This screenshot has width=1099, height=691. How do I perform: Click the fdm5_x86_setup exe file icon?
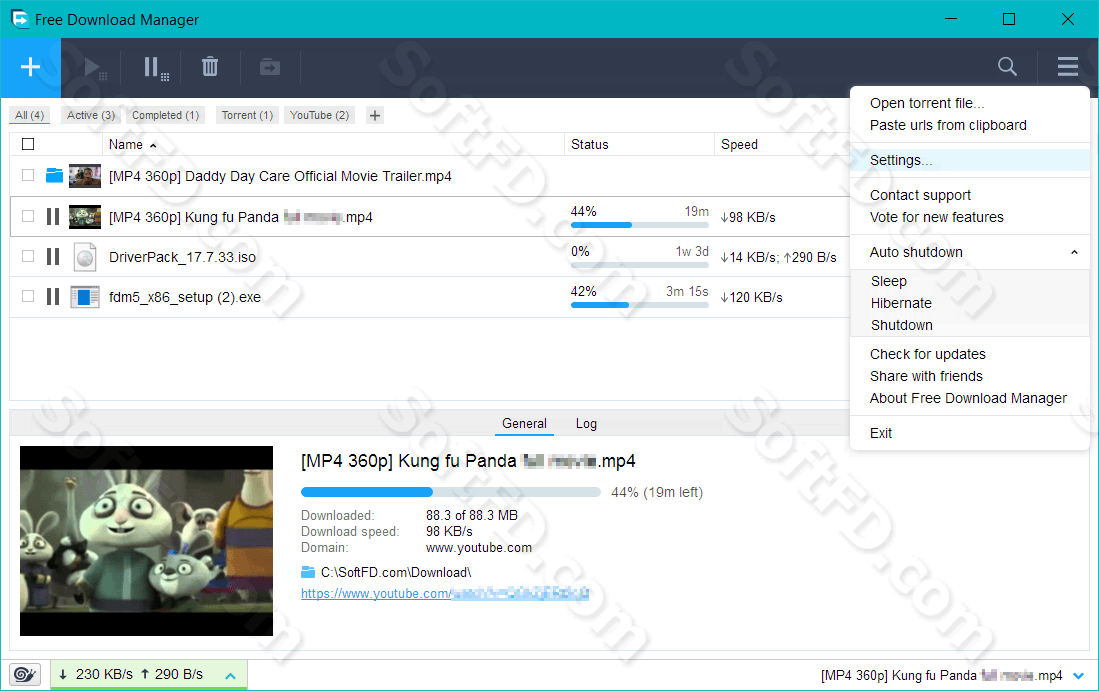85,296
